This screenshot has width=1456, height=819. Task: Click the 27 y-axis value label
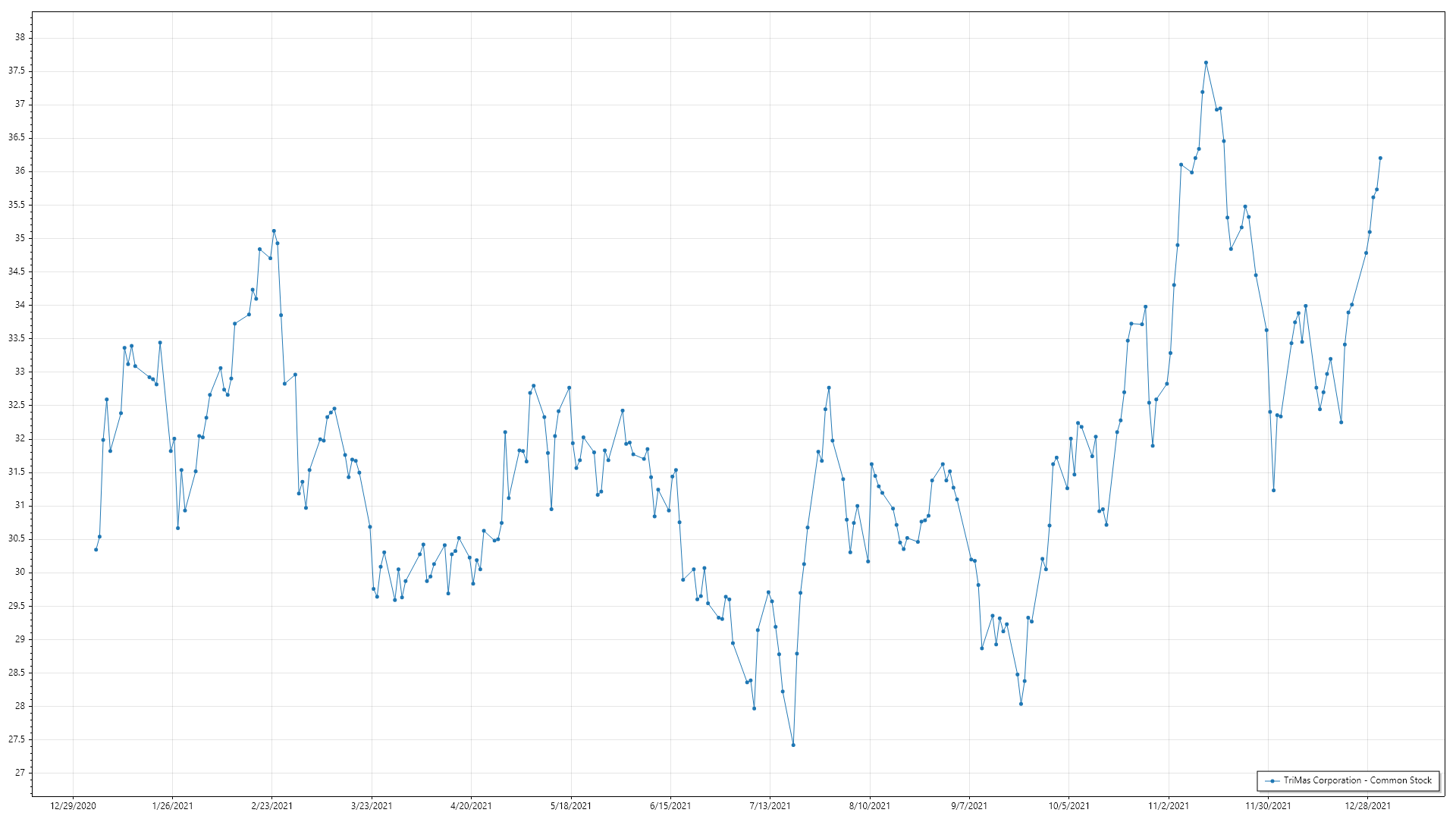[20, 772]
